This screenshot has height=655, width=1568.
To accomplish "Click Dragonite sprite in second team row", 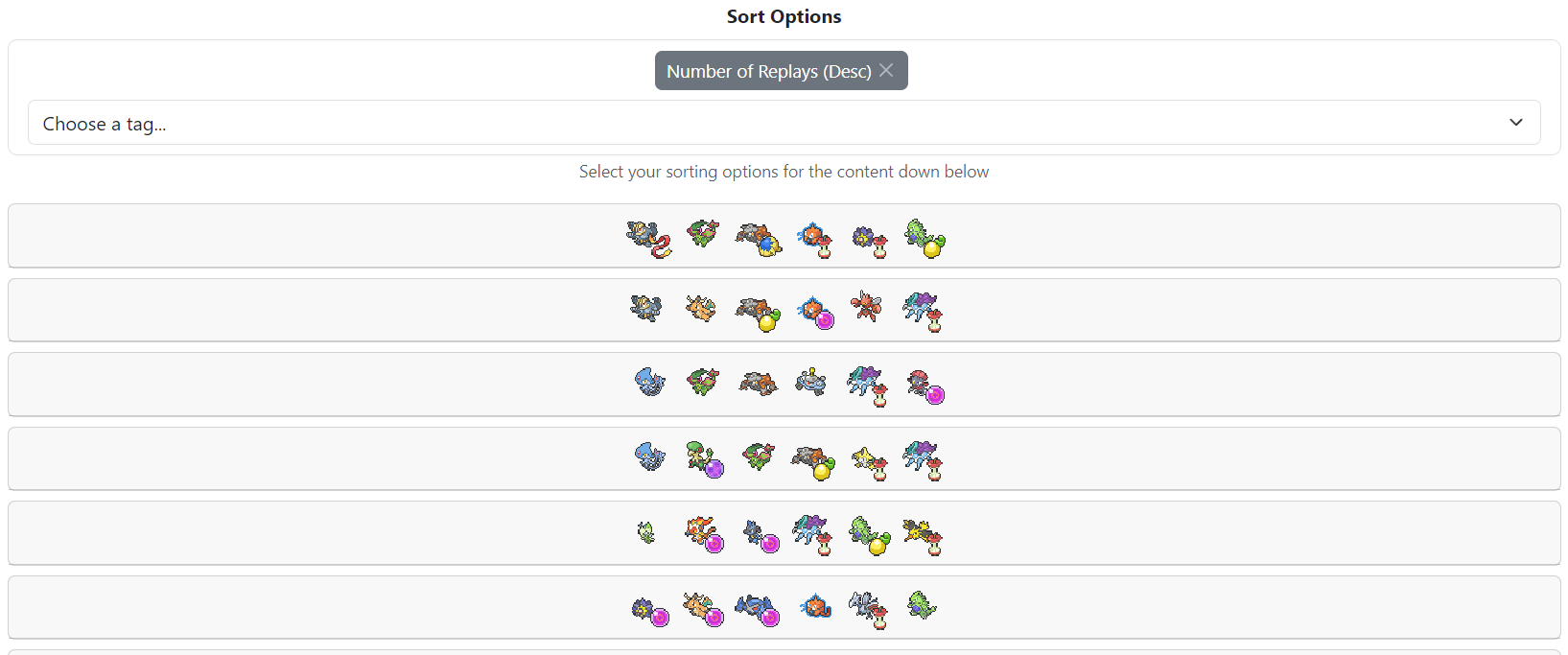I will point(701,308).
